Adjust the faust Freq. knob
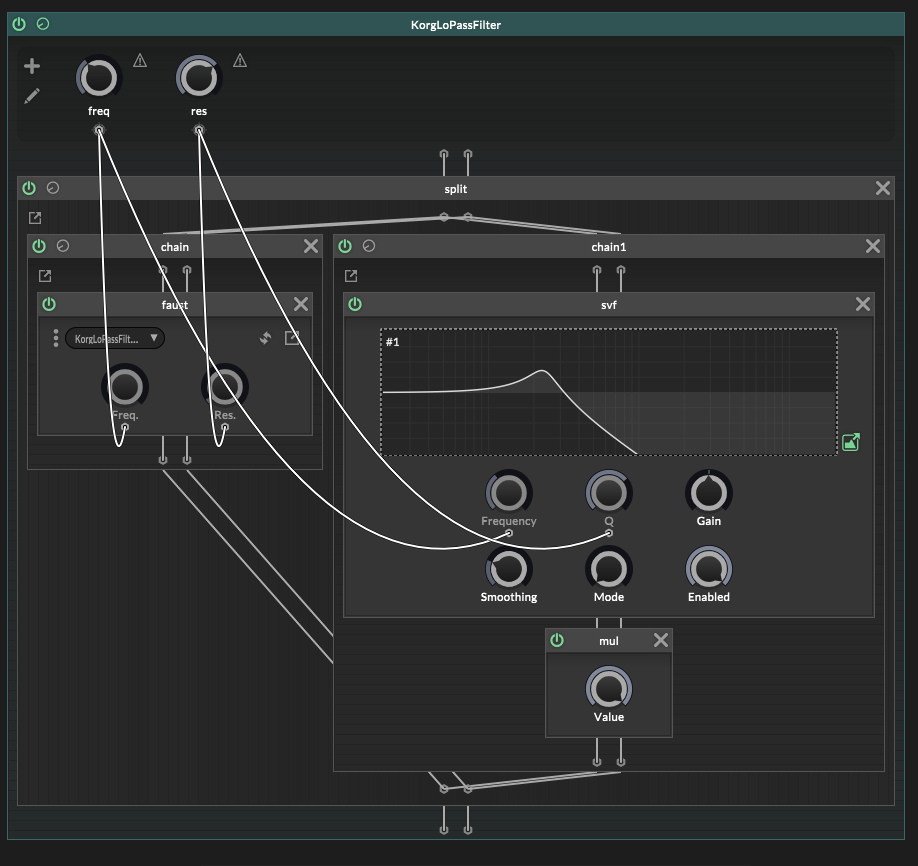Image resolution: width=918 pixels, height=866 pixels. (125, 387)
